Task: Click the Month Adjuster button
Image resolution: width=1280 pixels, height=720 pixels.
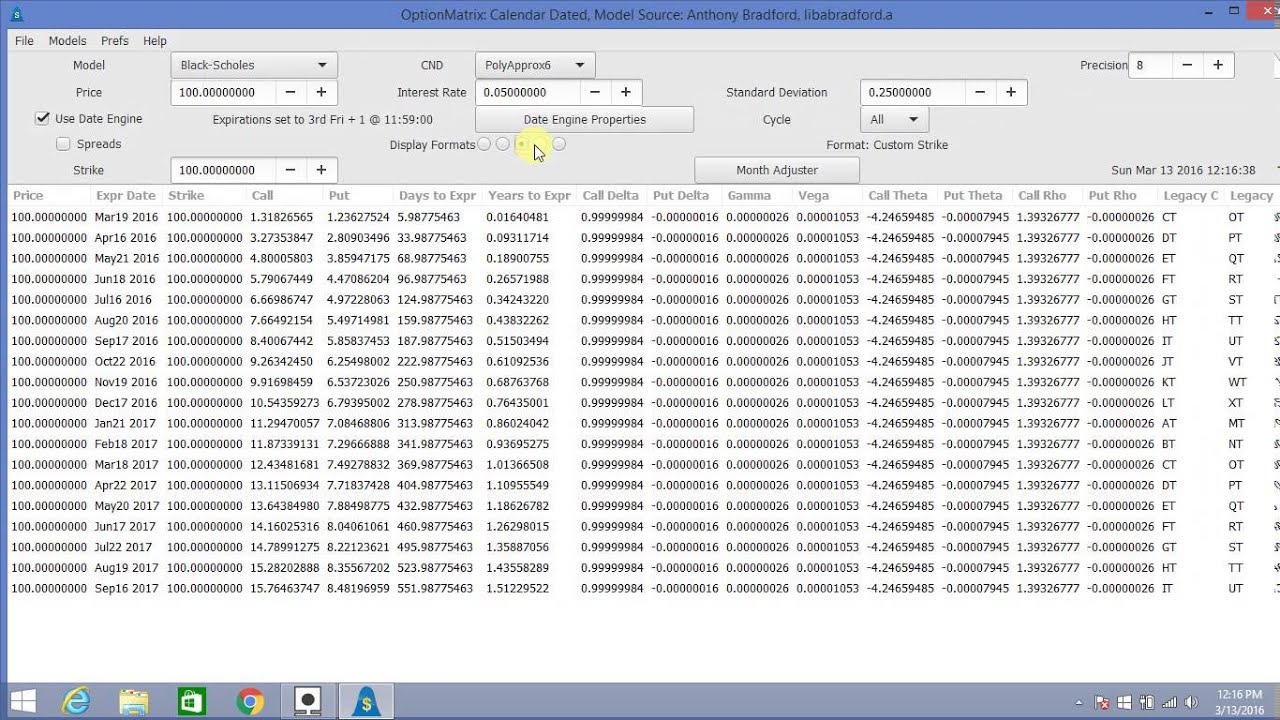Action: (777, 170)
